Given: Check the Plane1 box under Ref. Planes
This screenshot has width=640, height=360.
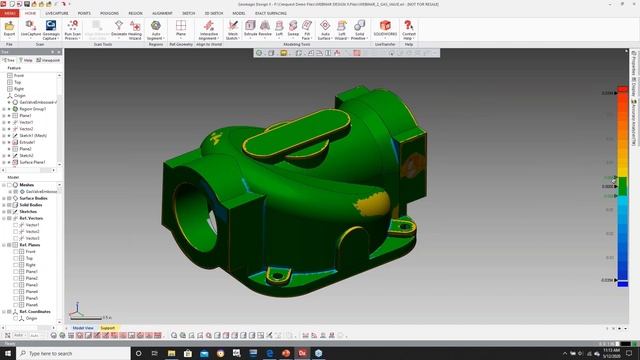Looking at the screenshot, I should pyautogui.click(x=16, y=271).
